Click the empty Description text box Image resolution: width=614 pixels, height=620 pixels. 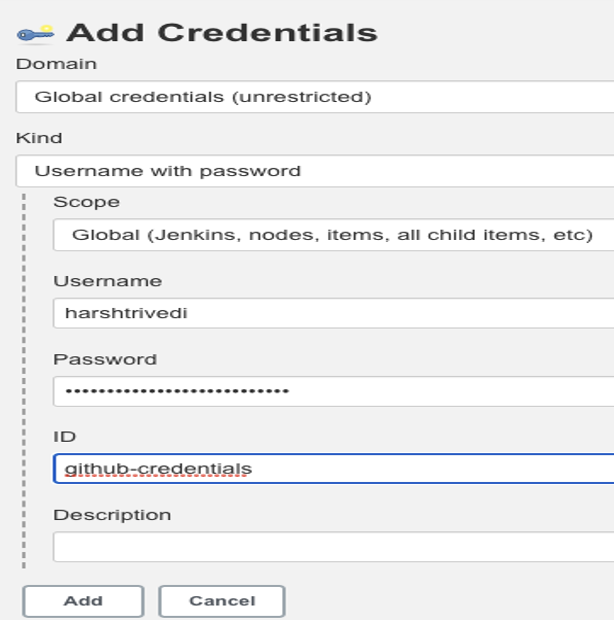pos(334,546)
